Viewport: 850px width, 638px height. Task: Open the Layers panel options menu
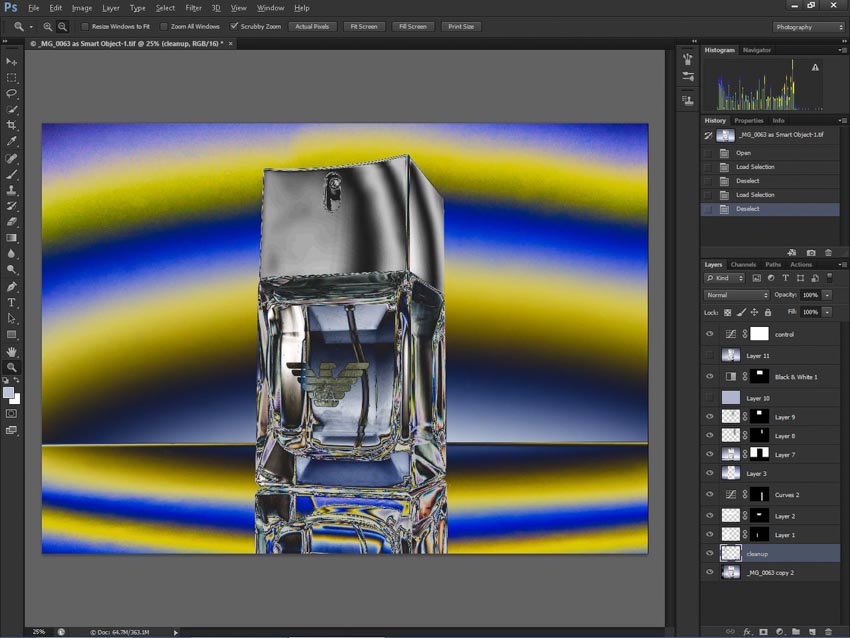pos(842,265)
